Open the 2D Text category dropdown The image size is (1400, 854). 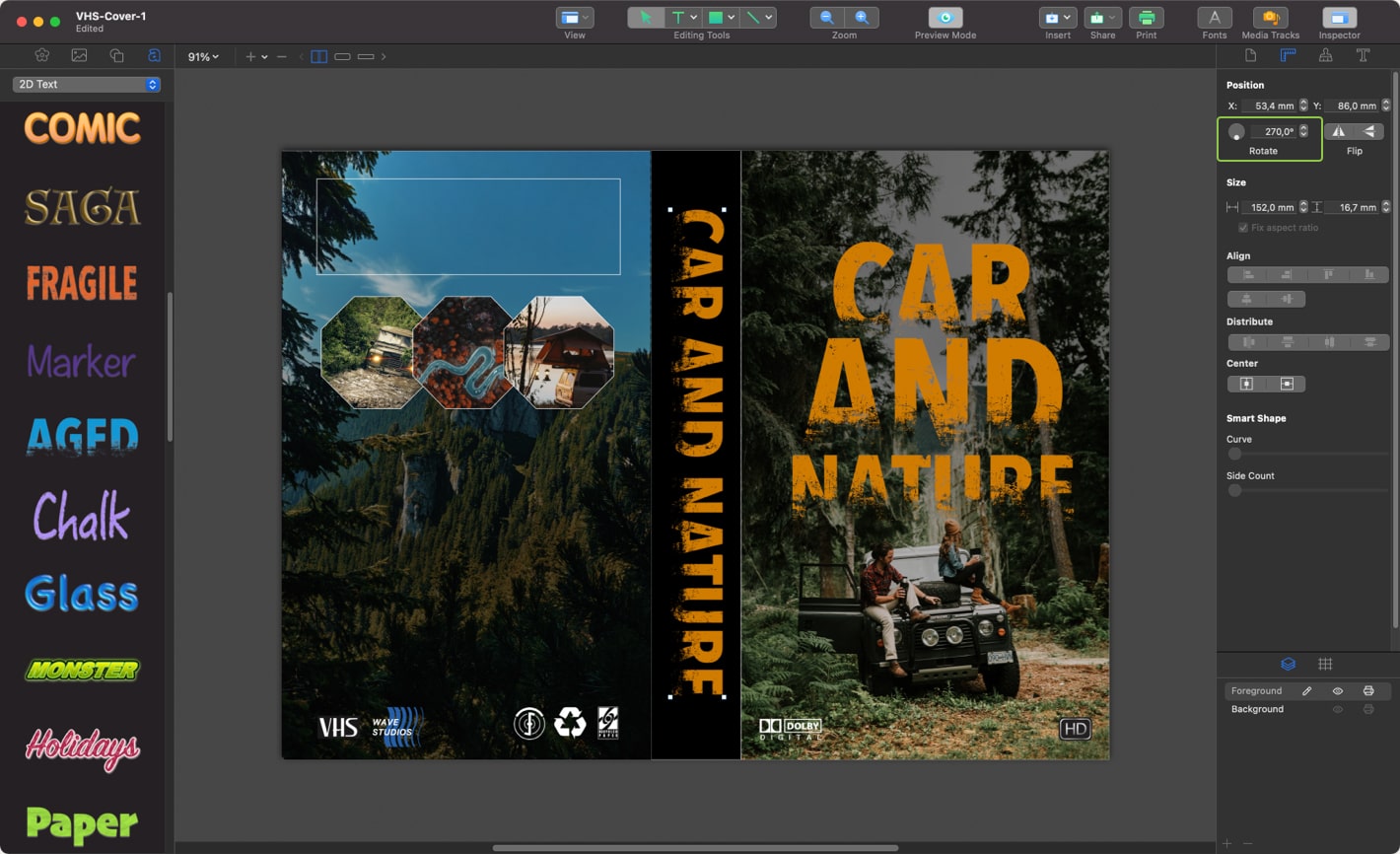[86, 84]
